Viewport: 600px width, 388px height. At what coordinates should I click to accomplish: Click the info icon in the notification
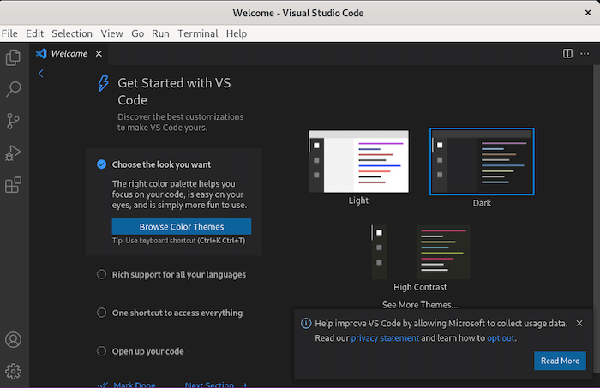coord(306,323)
